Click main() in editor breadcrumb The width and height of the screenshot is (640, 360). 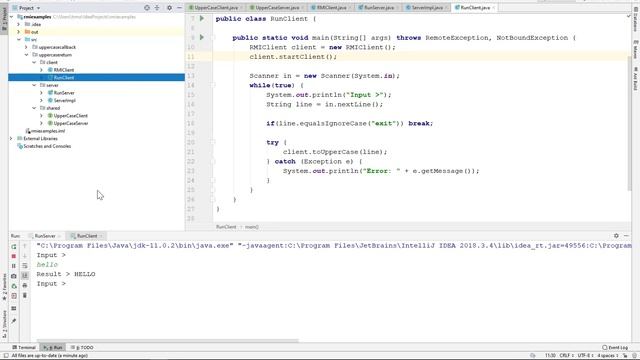click(252, 227)
